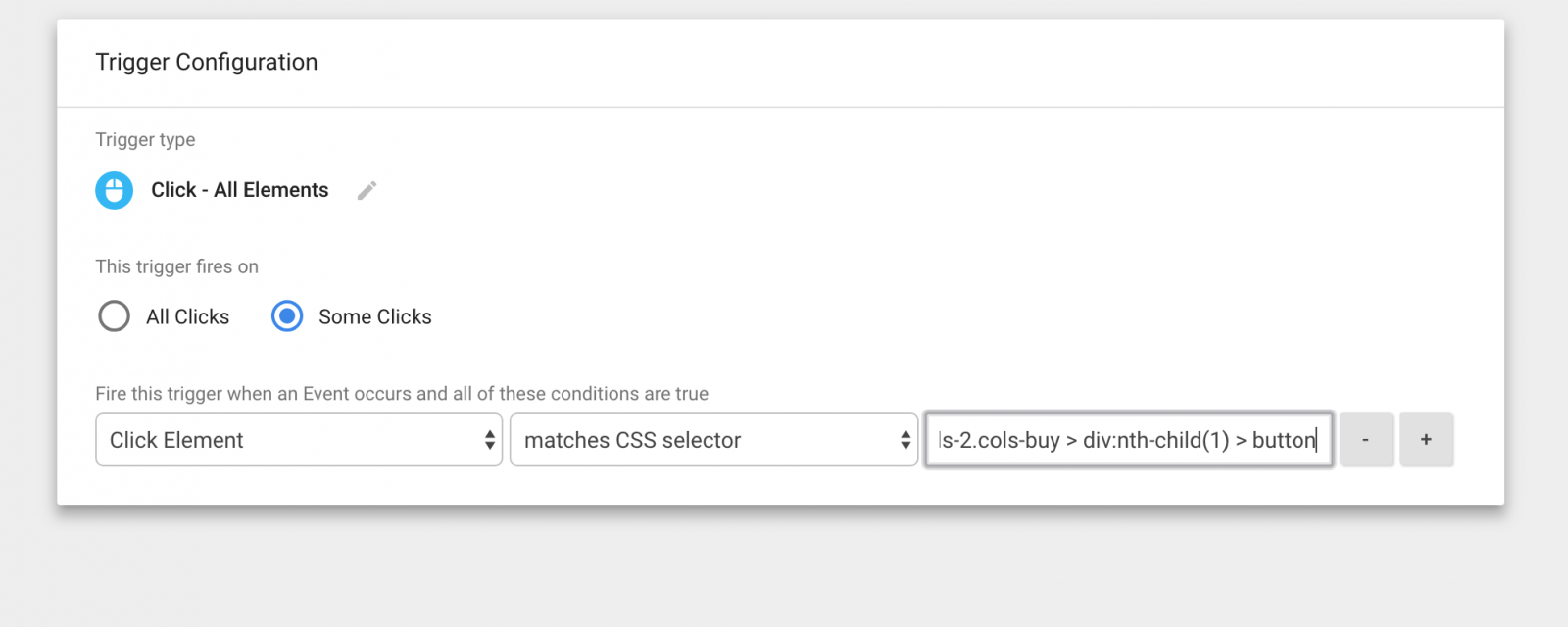Image resolution: width=1568 pixels, height=627 pixels.
Task: Click the blue mouse trigger type icon
Action: (x=114, y=190)
